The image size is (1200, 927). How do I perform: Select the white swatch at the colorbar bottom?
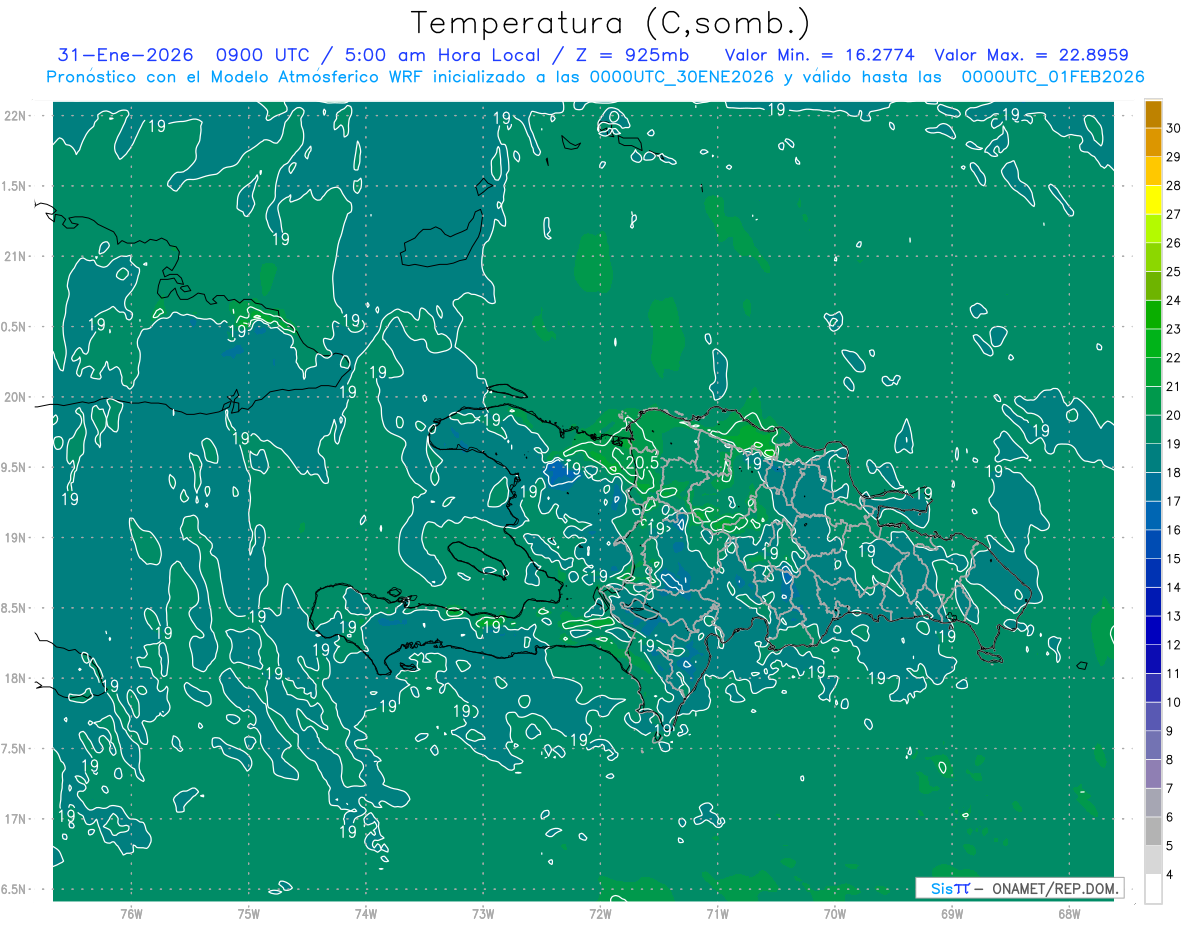pos(1153,889)
